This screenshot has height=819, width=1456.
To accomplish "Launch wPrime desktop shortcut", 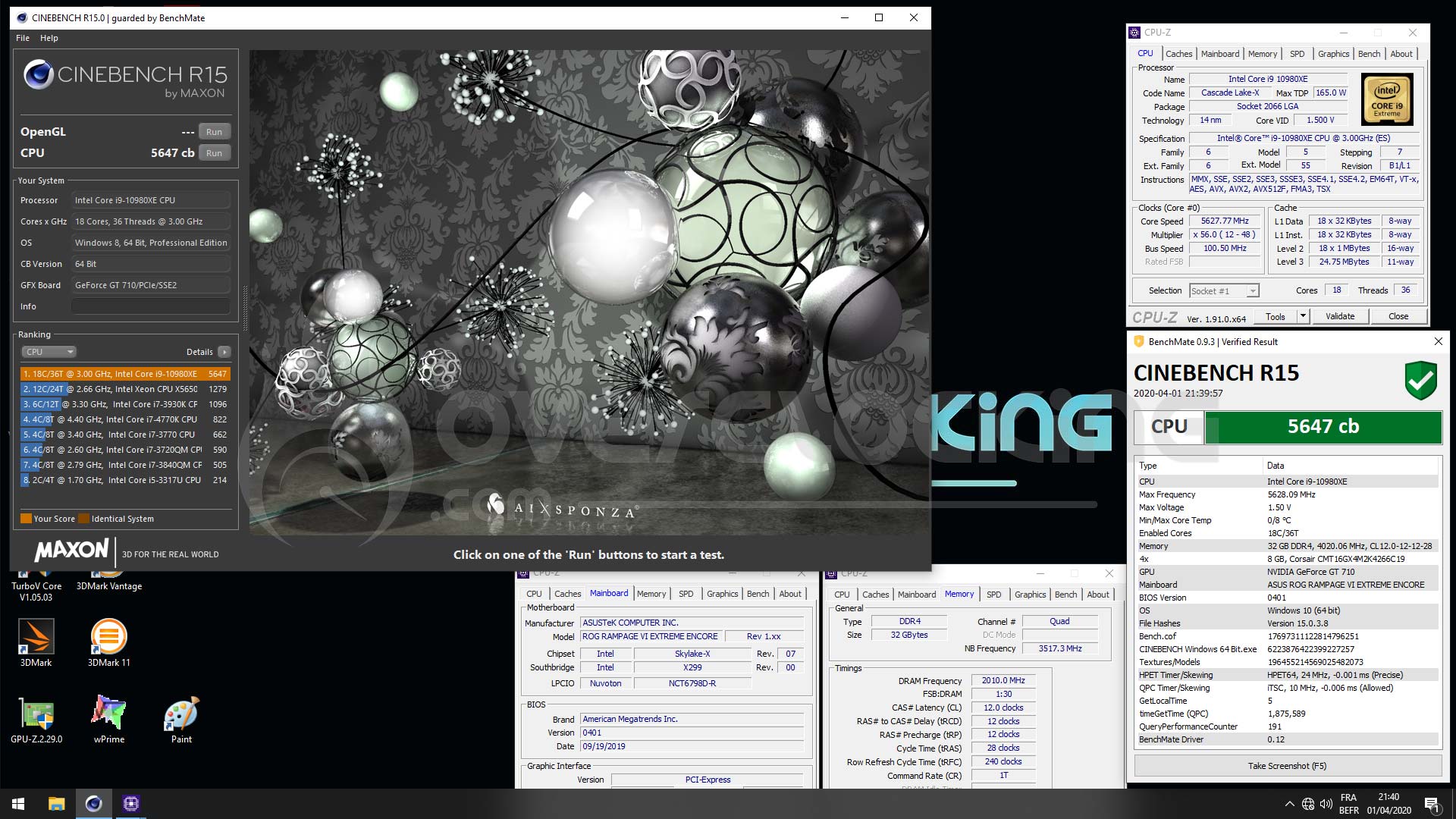I will [x=109, y=720].
